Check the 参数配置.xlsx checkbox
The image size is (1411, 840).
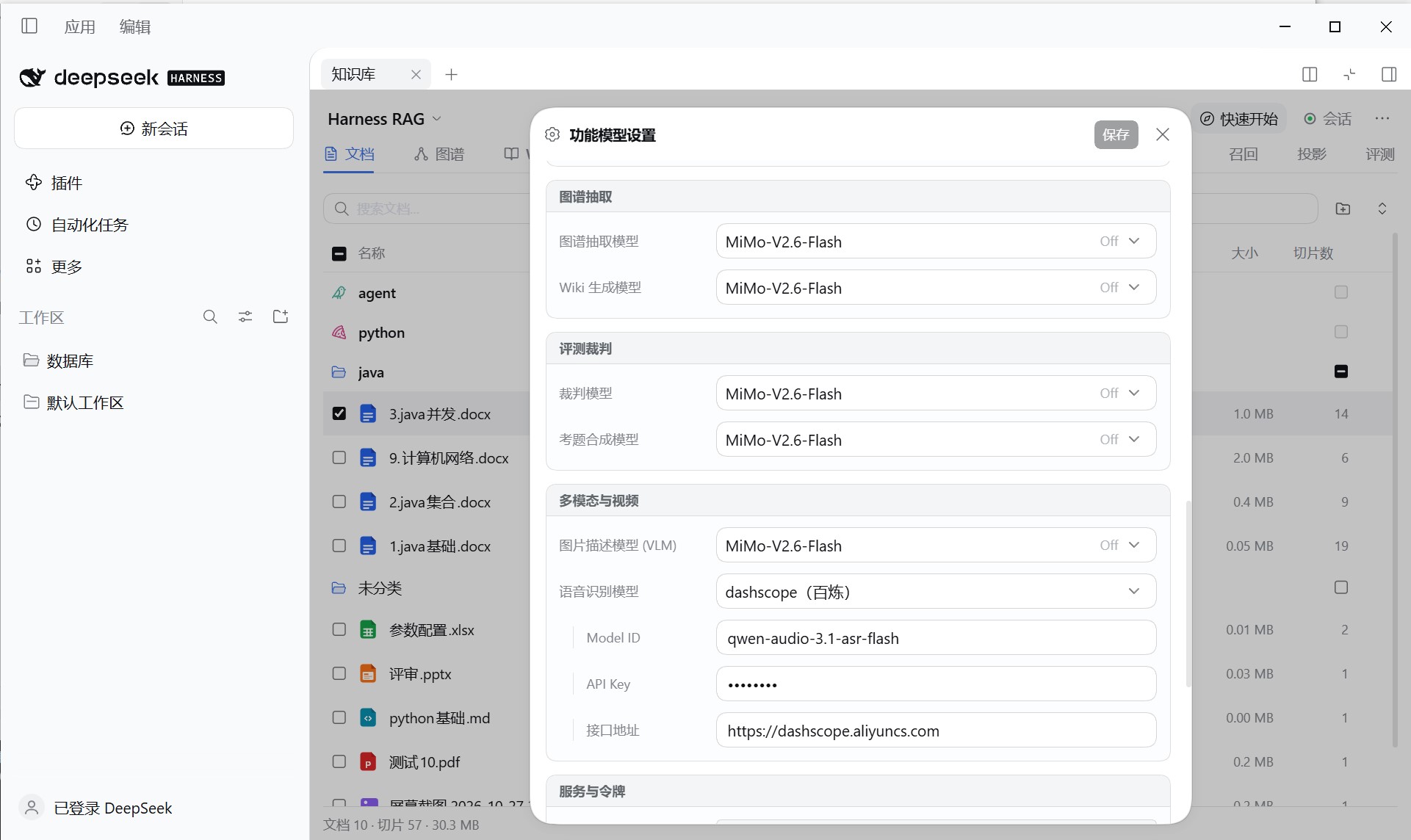339,629
